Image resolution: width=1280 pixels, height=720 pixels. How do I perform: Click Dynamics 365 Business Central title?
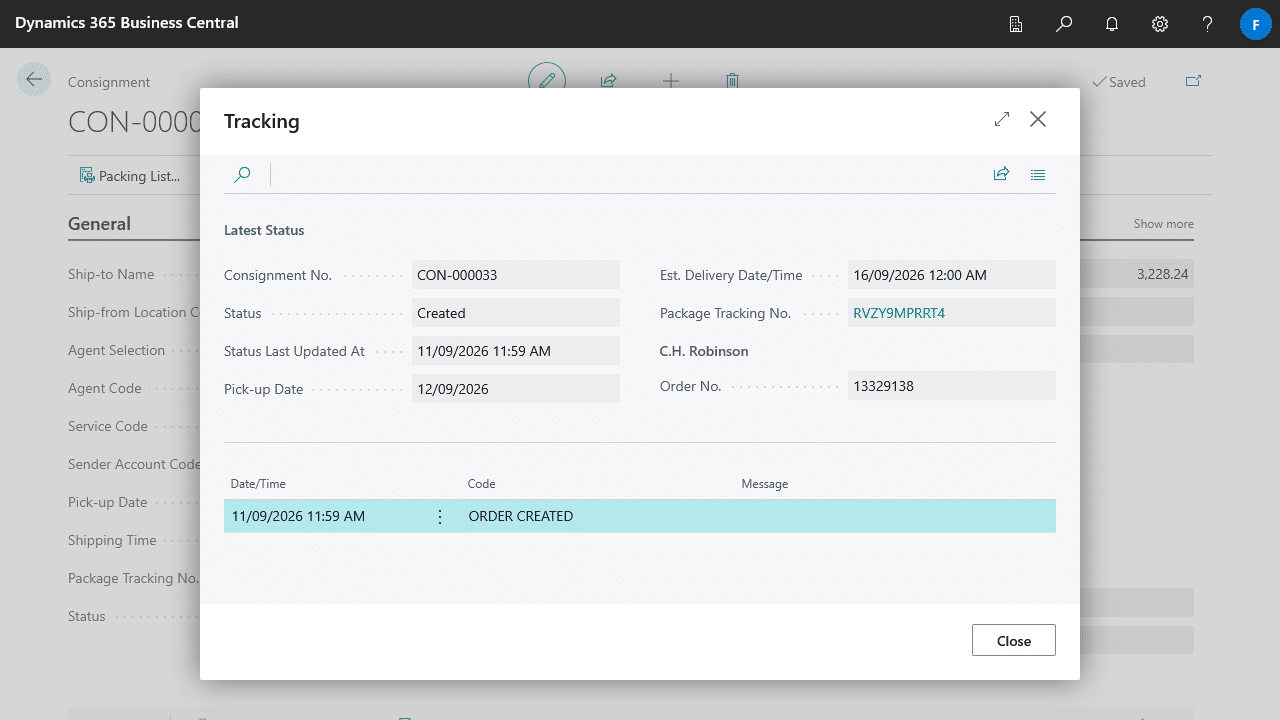pyautogui.click(x=127, y=22)
